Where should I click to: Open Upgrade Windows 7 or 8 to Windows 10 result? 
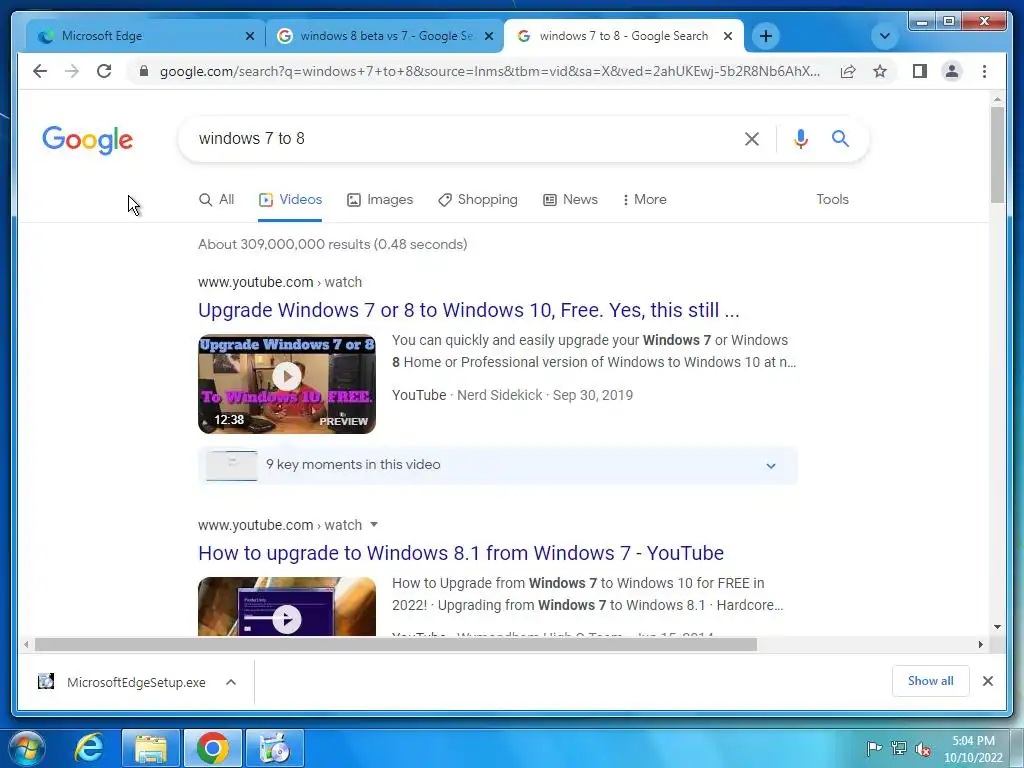(468, 310)
